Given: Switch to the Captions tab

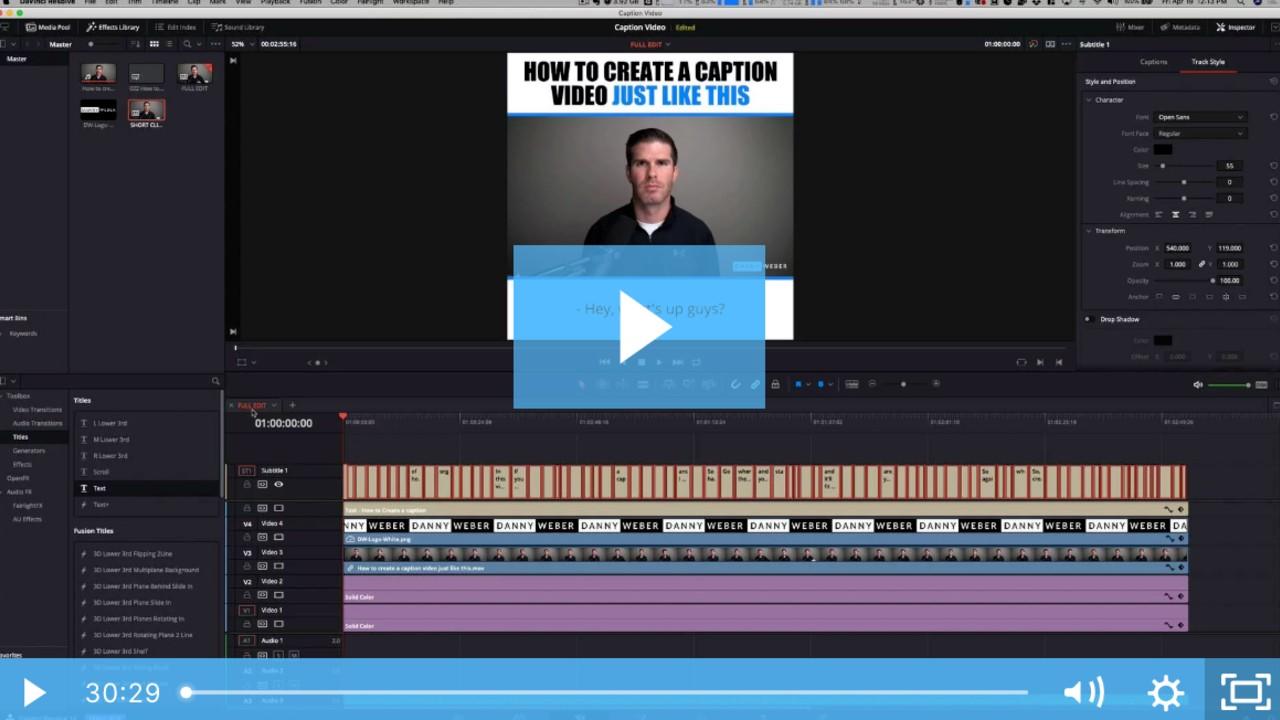Looking at the screenshot, I should point(1153,62).
